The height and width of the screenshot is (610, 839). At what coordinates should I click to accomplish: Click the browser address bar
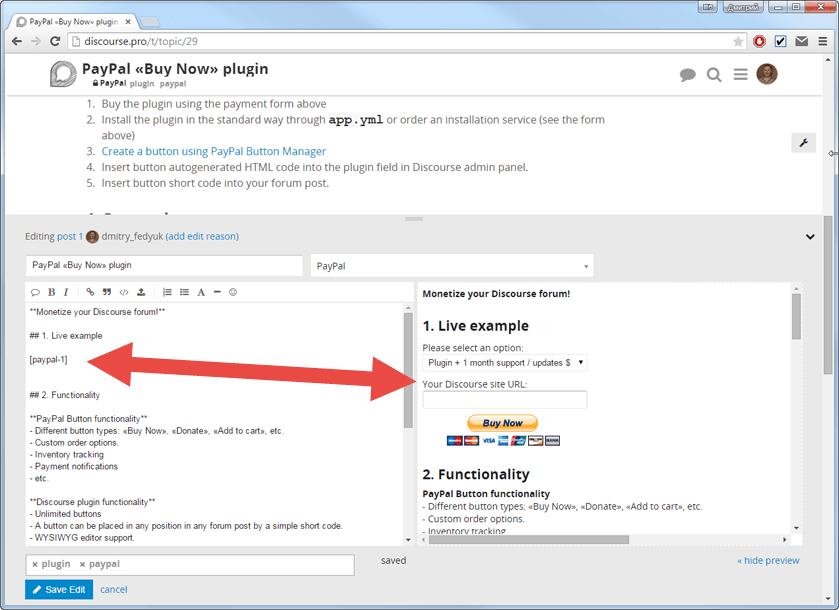[x=407, y=41]
